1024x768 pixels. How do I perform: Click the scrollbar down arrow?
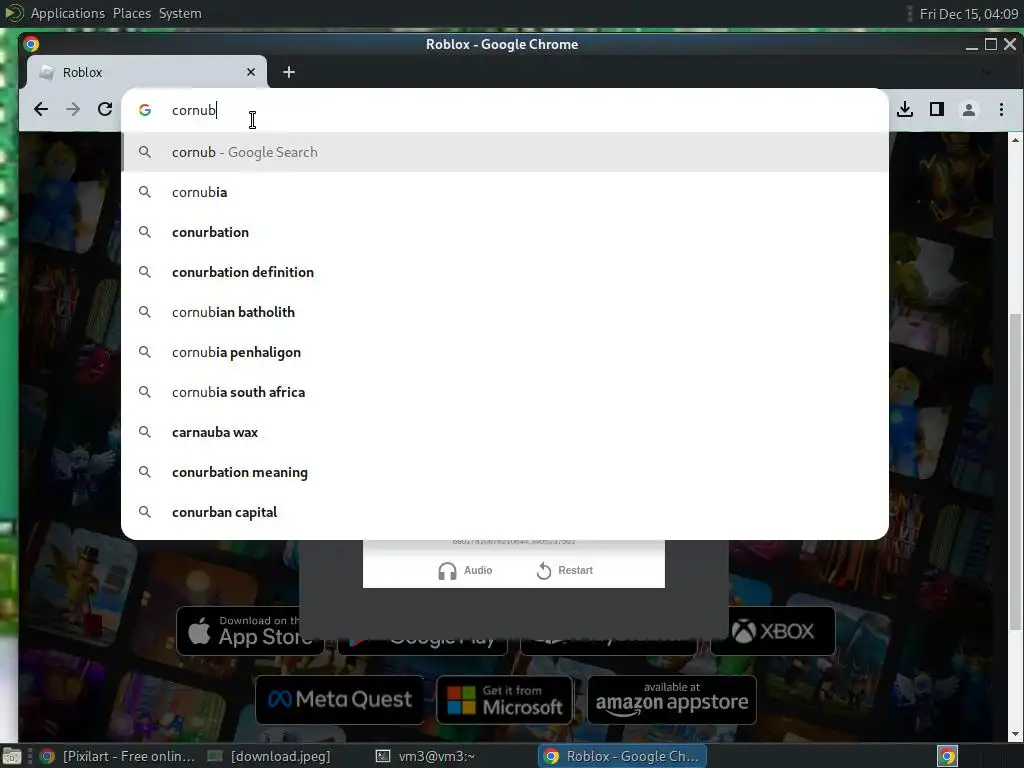pos(1015,735)
